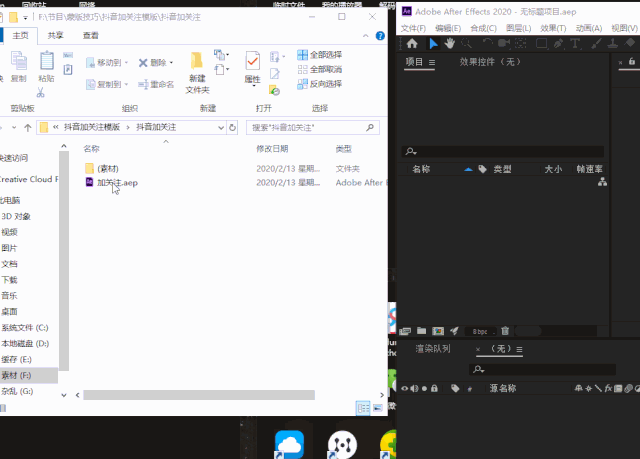640x459 pixels.
Task: Click the Interpret Footage icon in Project panel
Action: pyautogui.click(x=405, y=331)
